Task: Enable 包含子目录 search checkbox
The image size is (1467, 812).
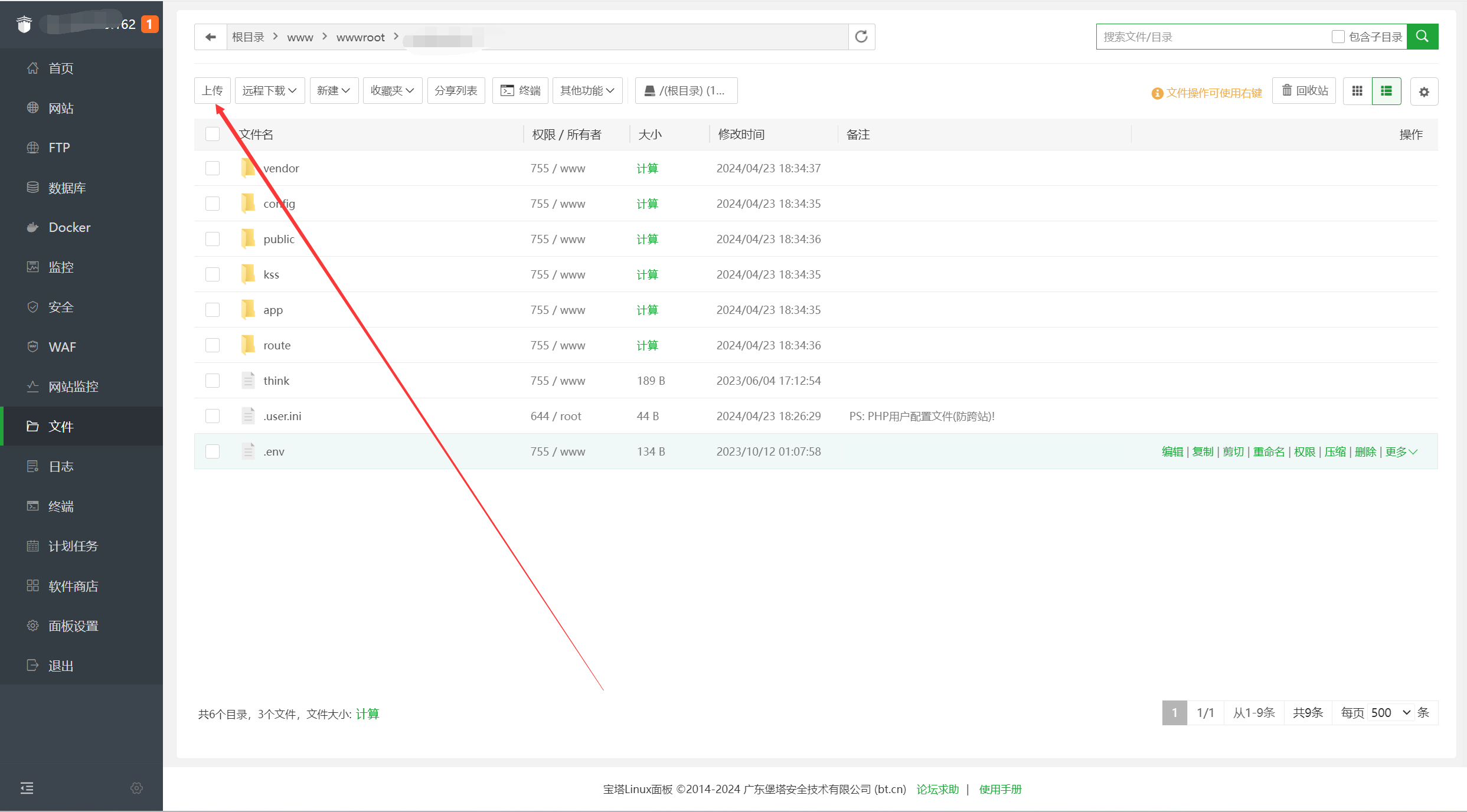Action: [1338, 37]
